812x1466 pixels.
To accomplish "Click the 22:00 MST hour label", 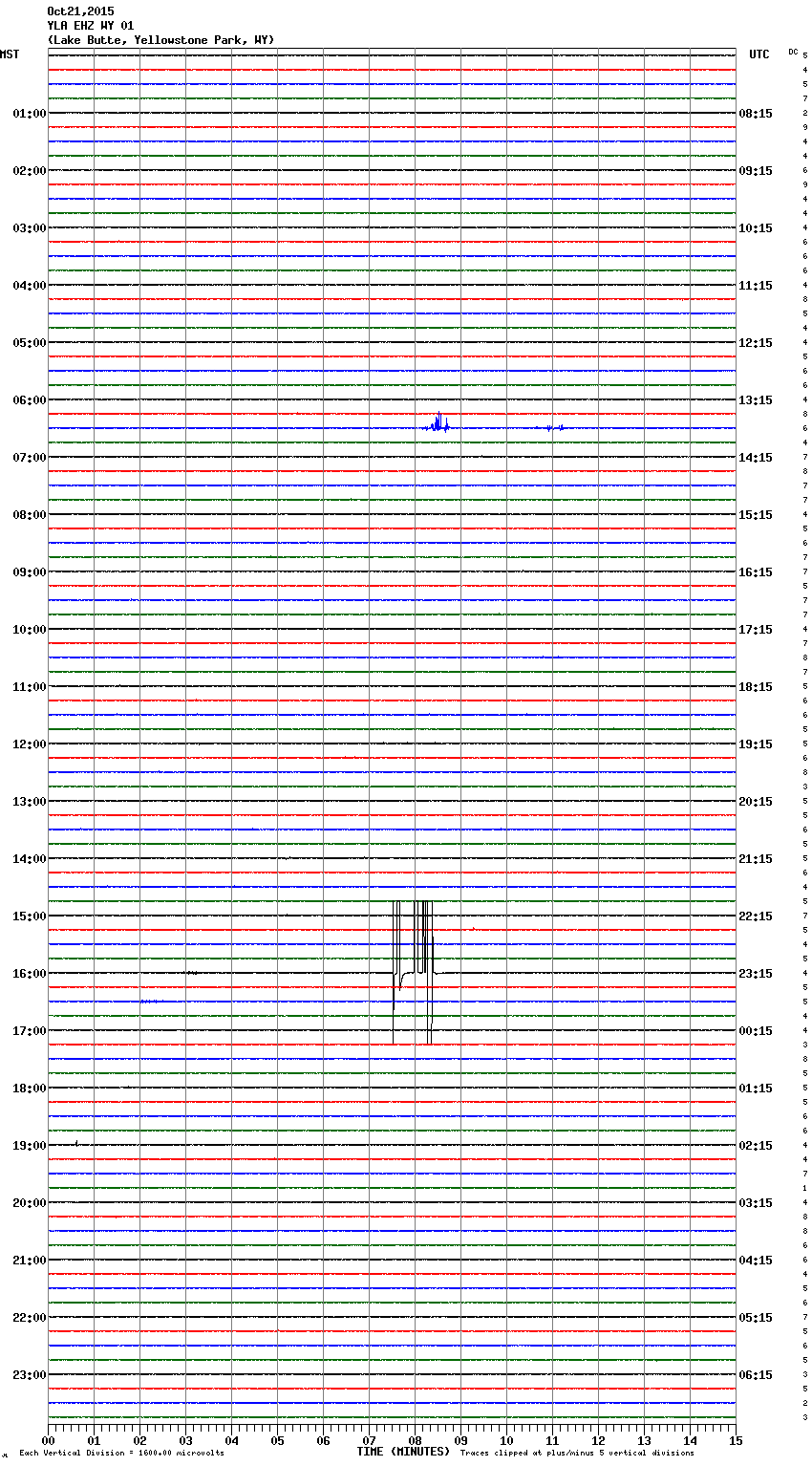I will tap(30, 1318).
